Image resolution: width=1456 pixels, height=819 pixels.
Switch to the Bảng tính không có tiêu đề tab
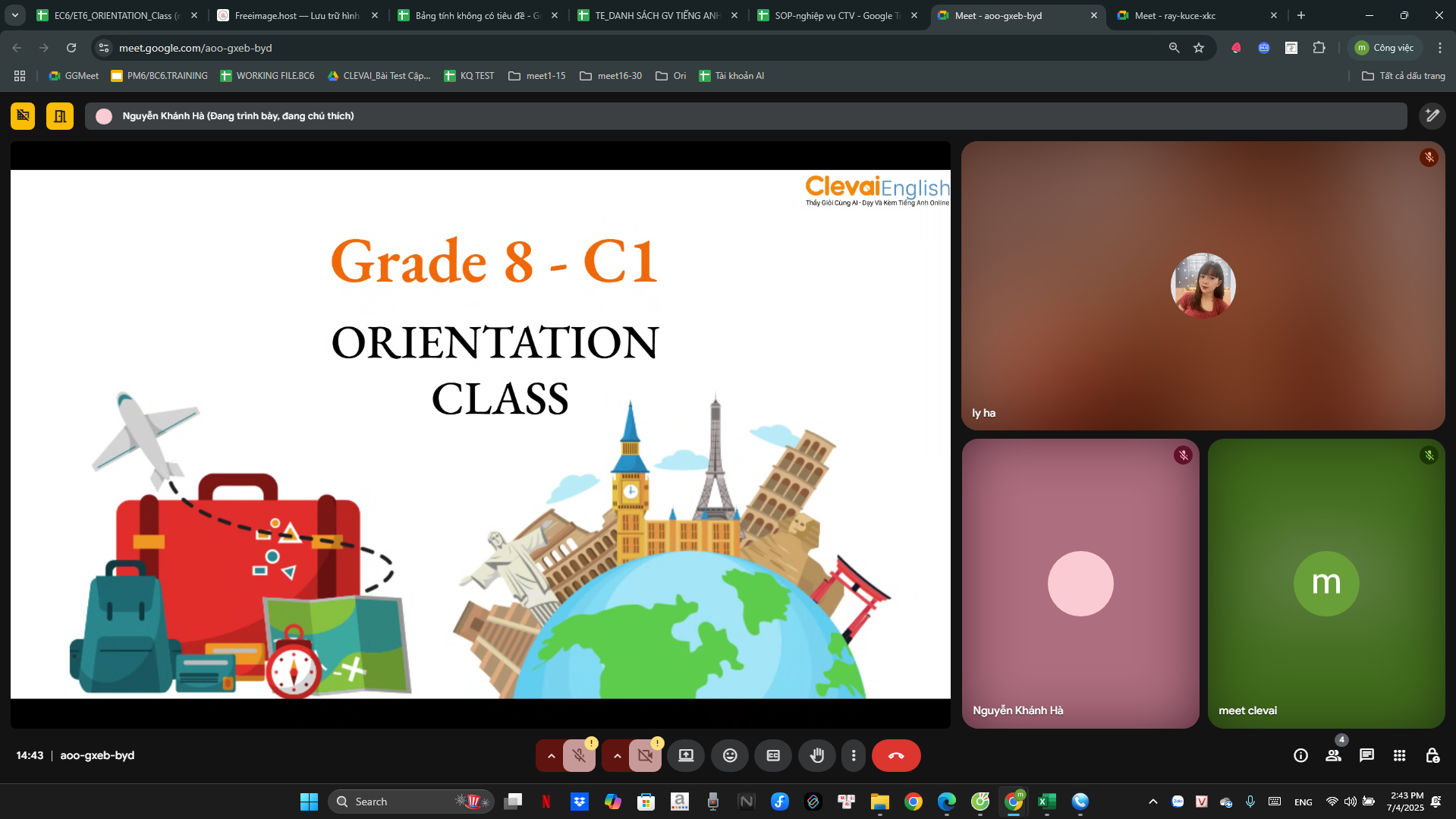point(477,15)
